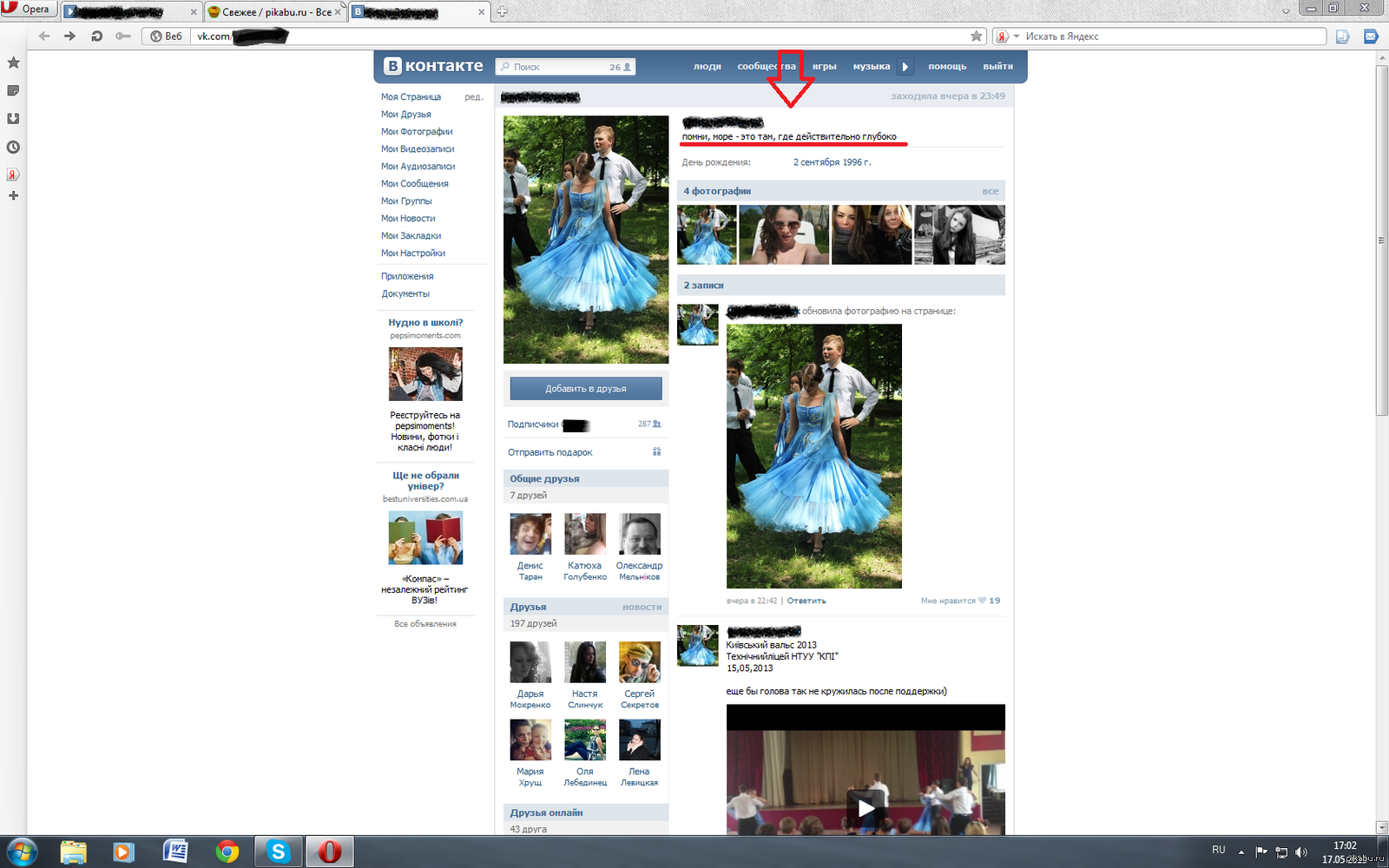This screenshot has height=868, width=1389.
Task: Play the Kyiv waltz video
Action: point(866,808)
